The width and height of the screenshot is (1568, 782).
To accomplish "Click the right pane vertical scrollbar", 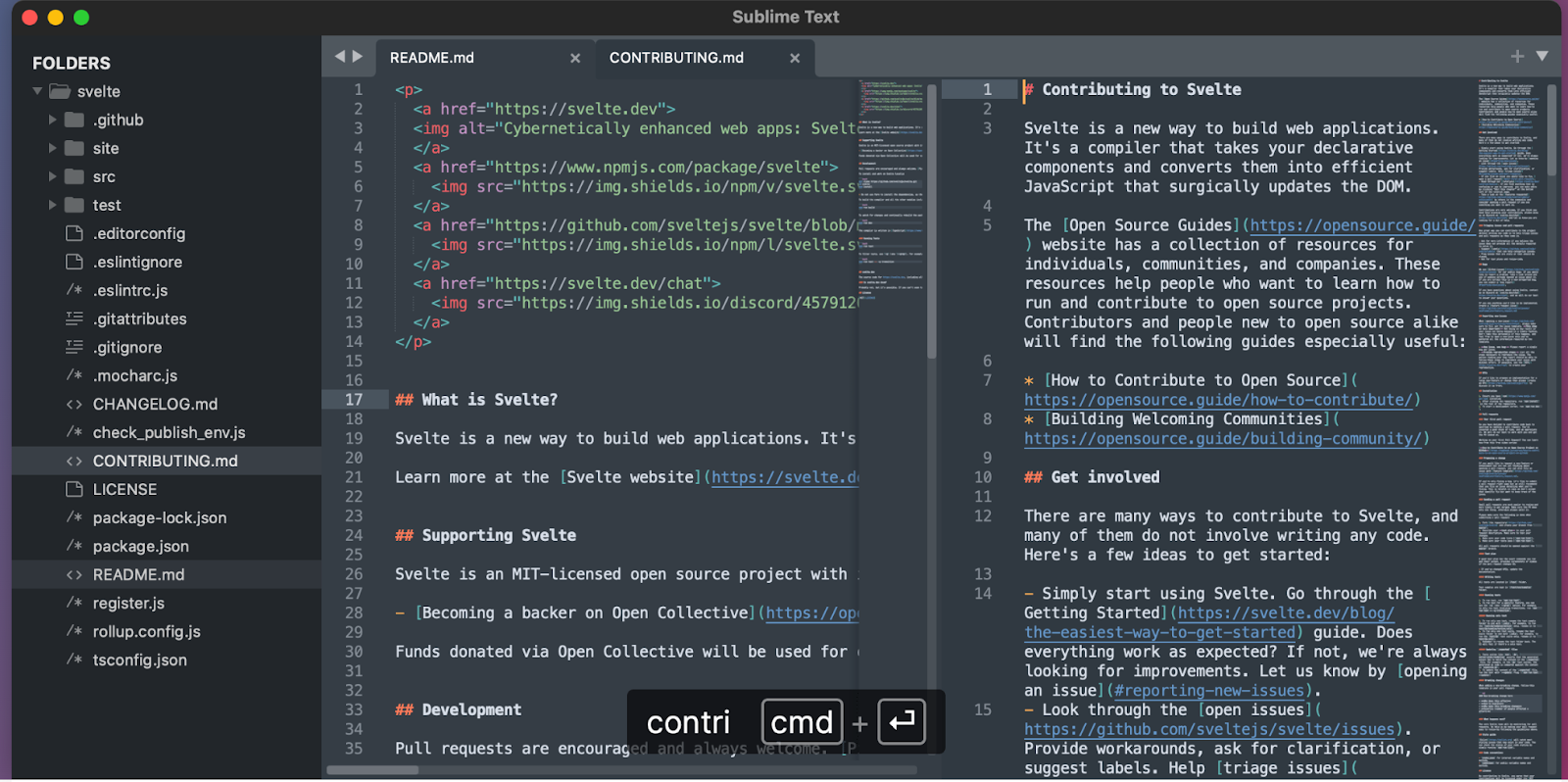I will [x=1551, y=129].
